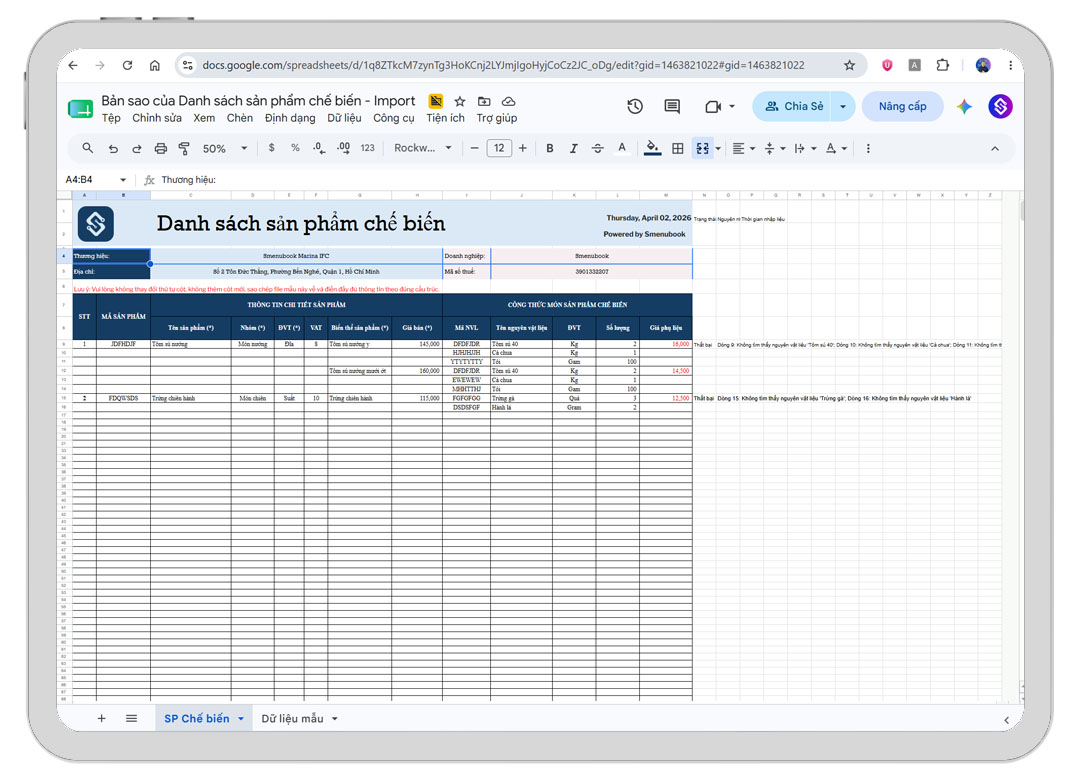Open fill color picker

pos(652,148)
